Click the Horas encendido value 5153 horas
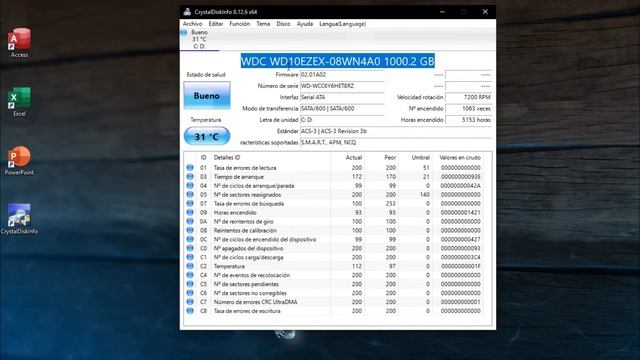 (x=468, y=120)
